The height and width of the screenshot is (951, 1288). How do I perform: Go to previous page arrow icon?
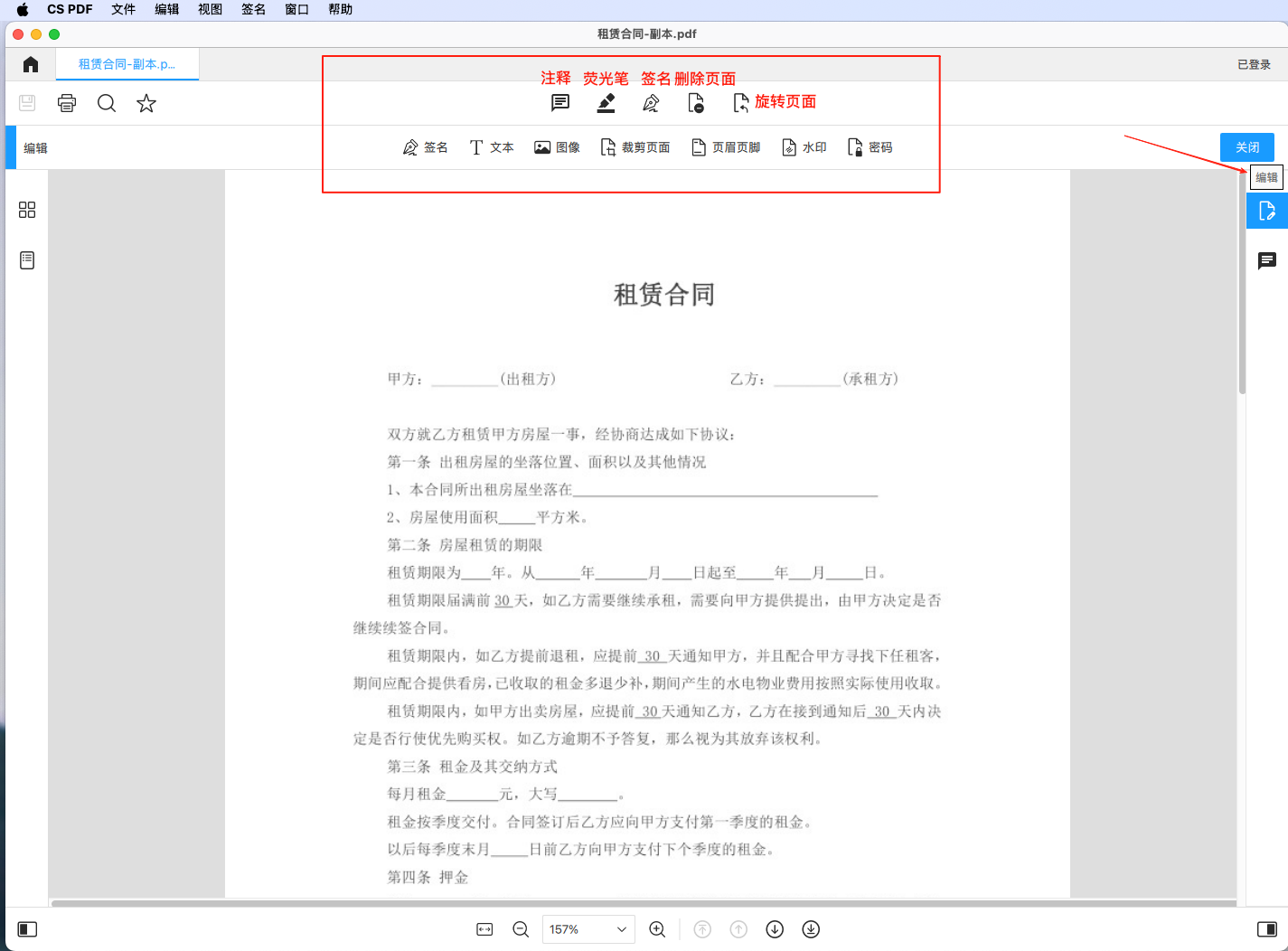[x=738, y=929]
